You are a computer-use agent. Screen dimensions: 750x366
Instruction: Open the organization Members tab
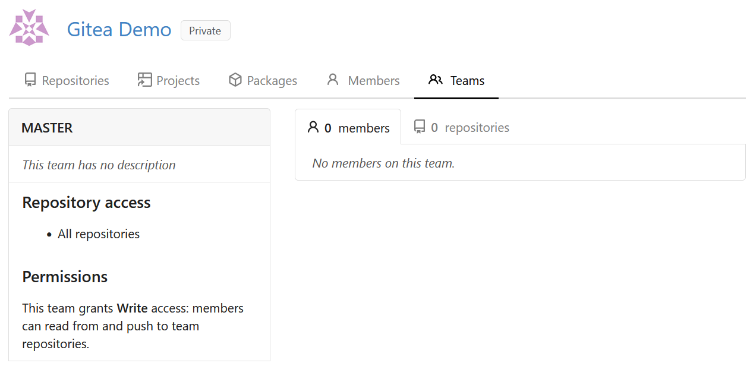(x=364, y=80)
